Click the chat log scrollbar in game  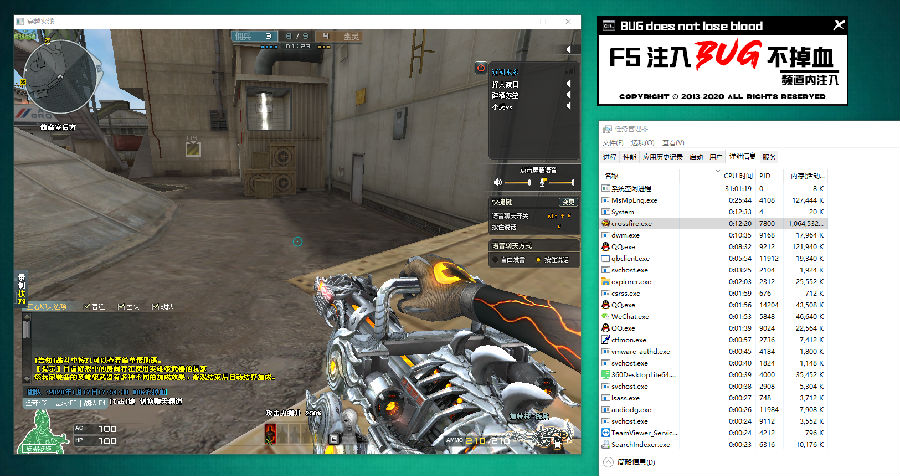pyautogui.click(x=26, y=349)
